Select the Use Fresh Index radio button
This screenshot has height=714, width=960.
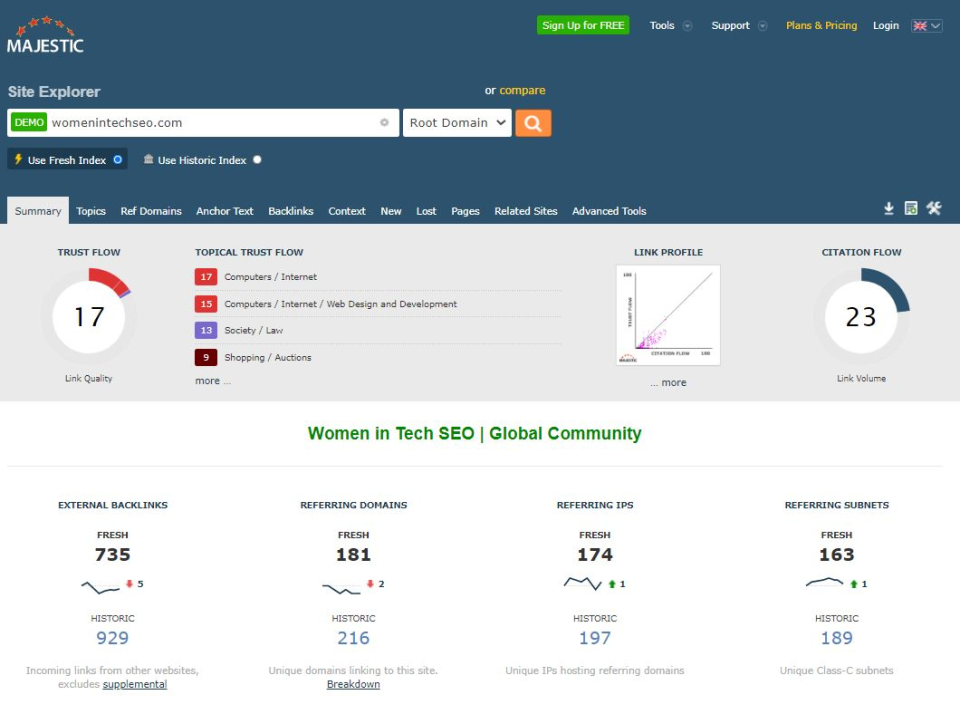(x=118, y=159)
